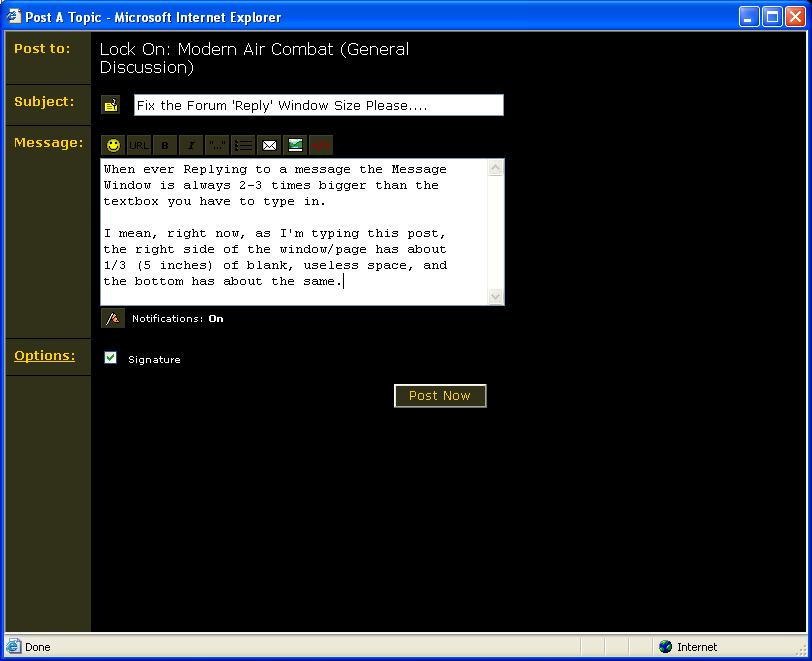Insert a URL link via toolbar

coord(139,145)
